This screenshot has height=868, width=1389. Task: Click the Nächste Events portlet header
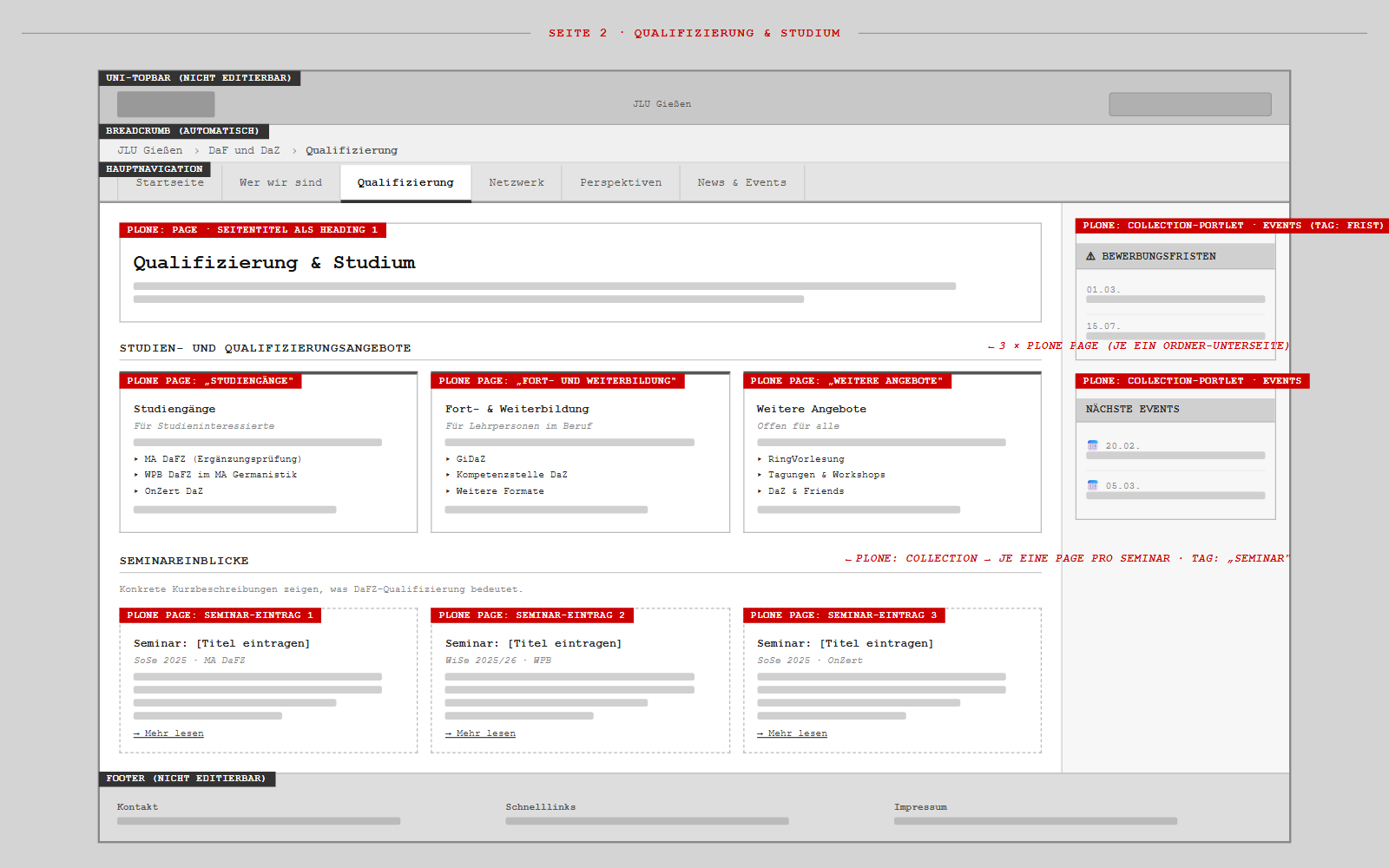(1175, 409)
